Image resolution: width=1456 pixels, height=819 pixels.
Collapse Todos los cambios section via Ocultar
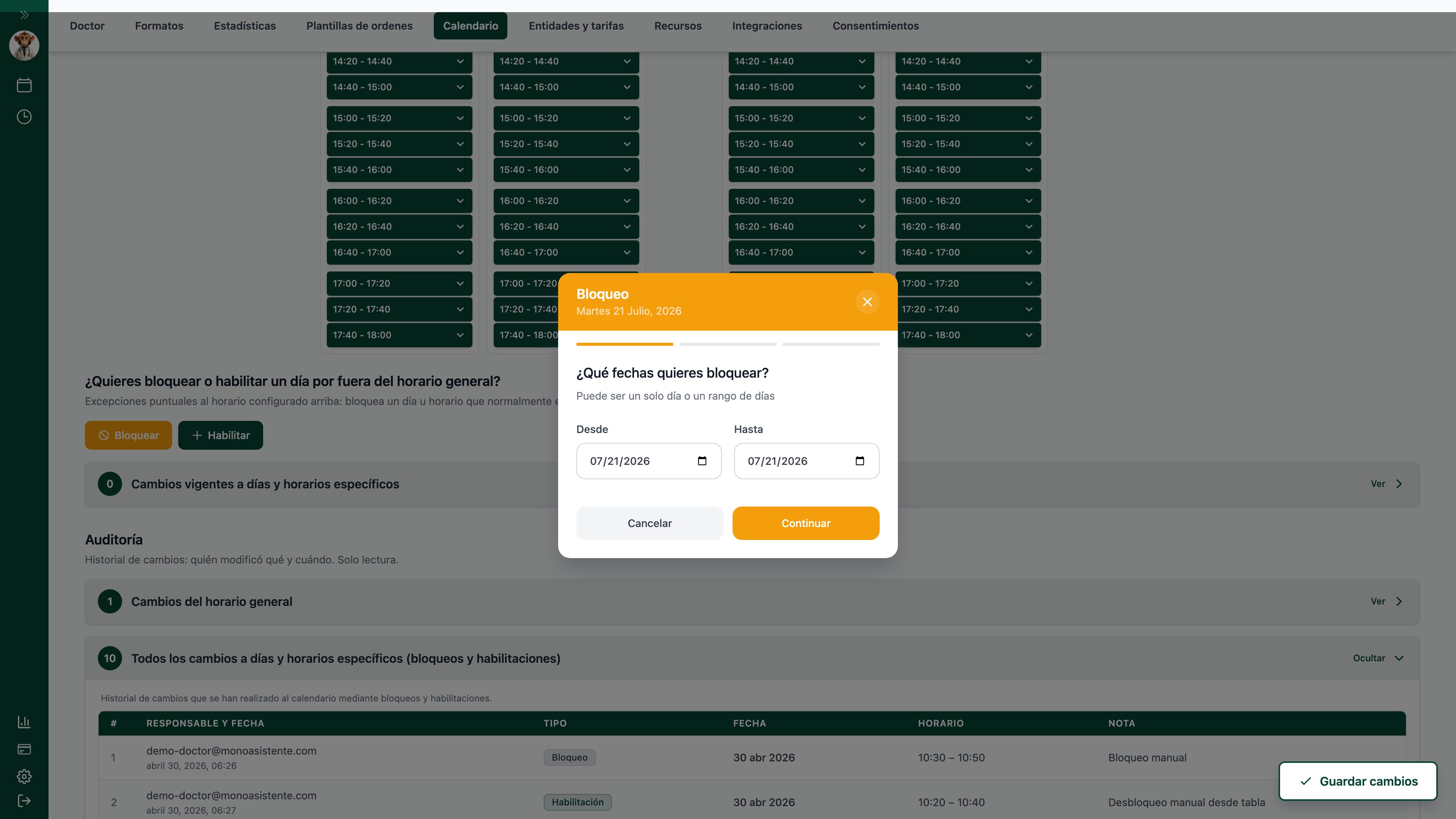click(x=1378, y=658)
